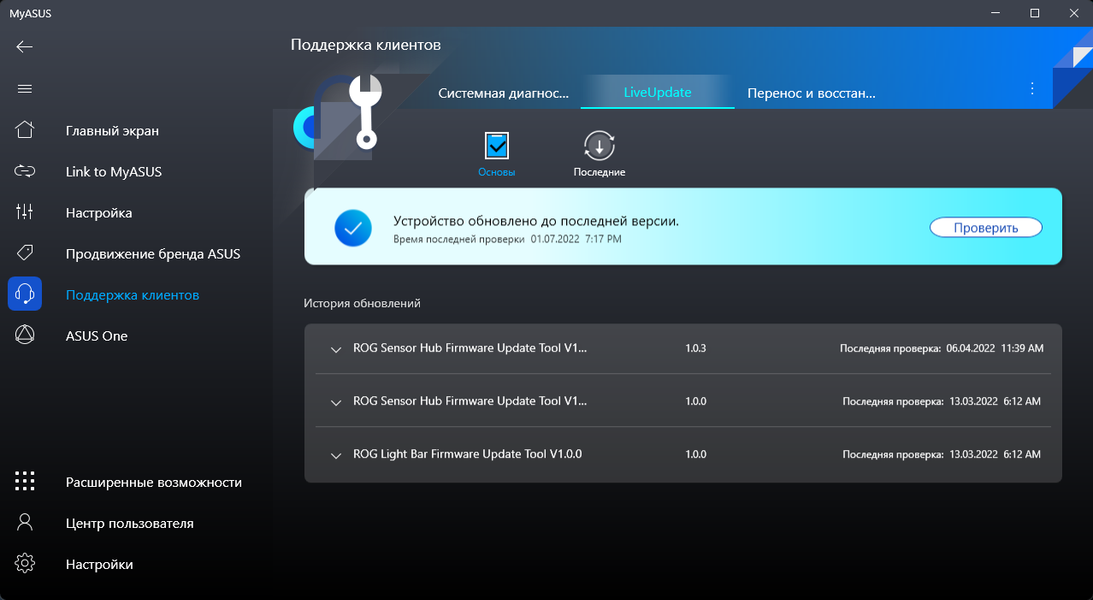Open Продвижение бренда ASUS section
1093x600 pixels.
coord(153,254)
